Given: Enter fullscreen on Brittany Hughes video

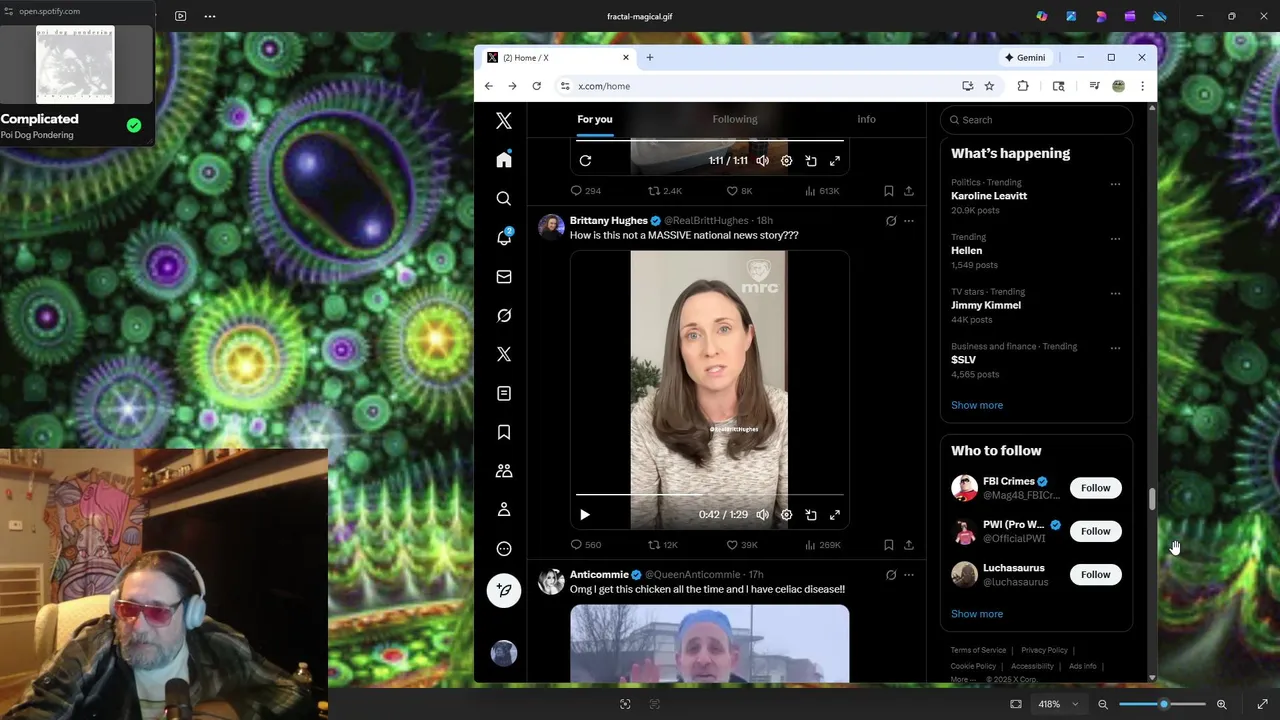Looking at the screenshot, I should click(835, 515).
